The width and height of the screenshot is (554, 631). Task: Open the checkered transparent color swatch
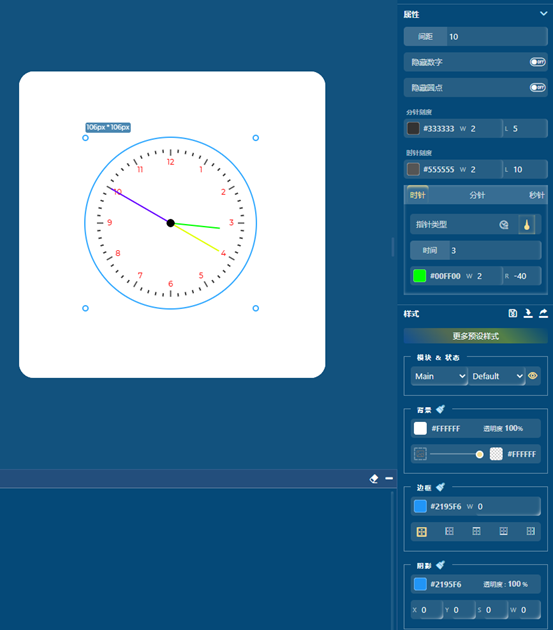click(x=496, y=454)
